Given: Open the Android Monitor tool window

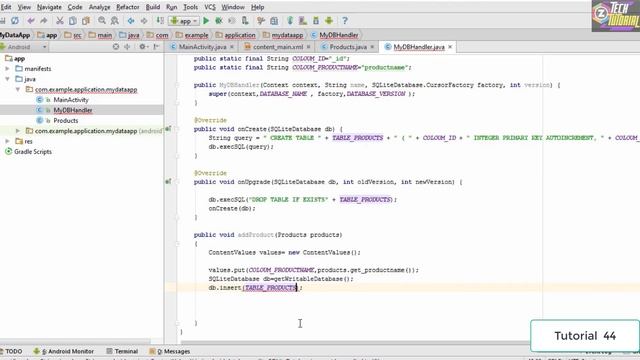Looking at the screenshot, I should point(63,351).
